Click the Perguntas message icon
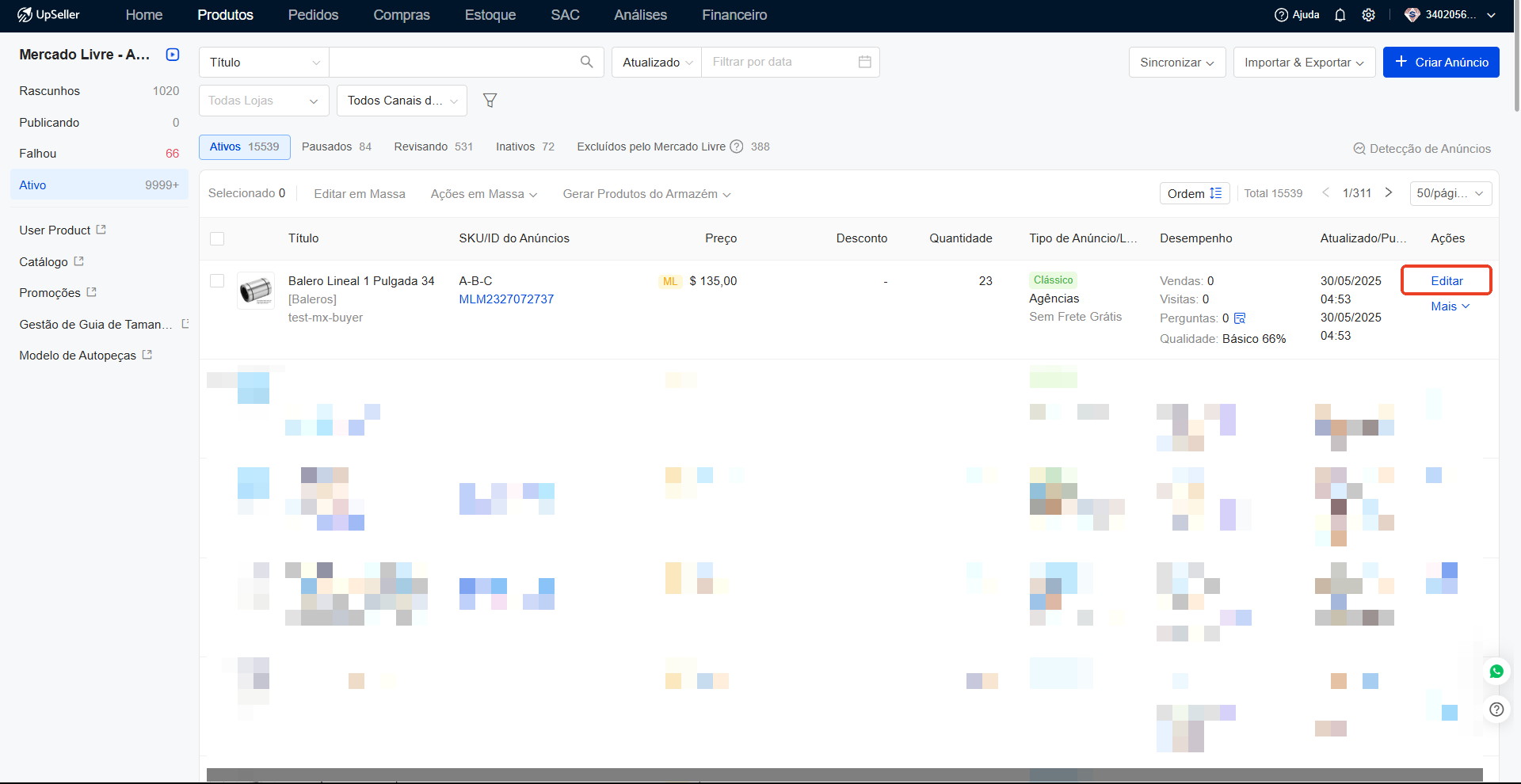Viewport: 1521px width, 784px height. tap(1240, 318)
